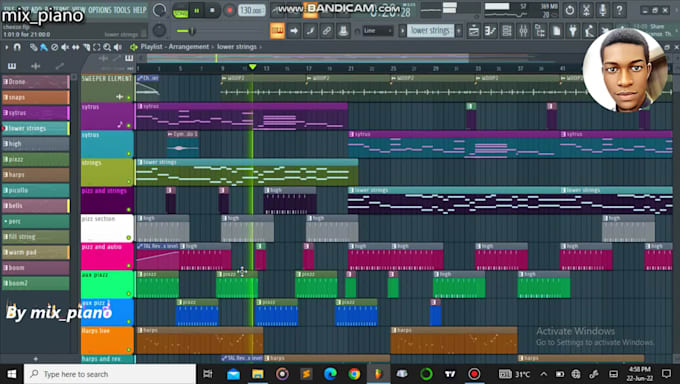Open the VIEW menu
The height and width of the screenshot is (384, 680).
78,10
